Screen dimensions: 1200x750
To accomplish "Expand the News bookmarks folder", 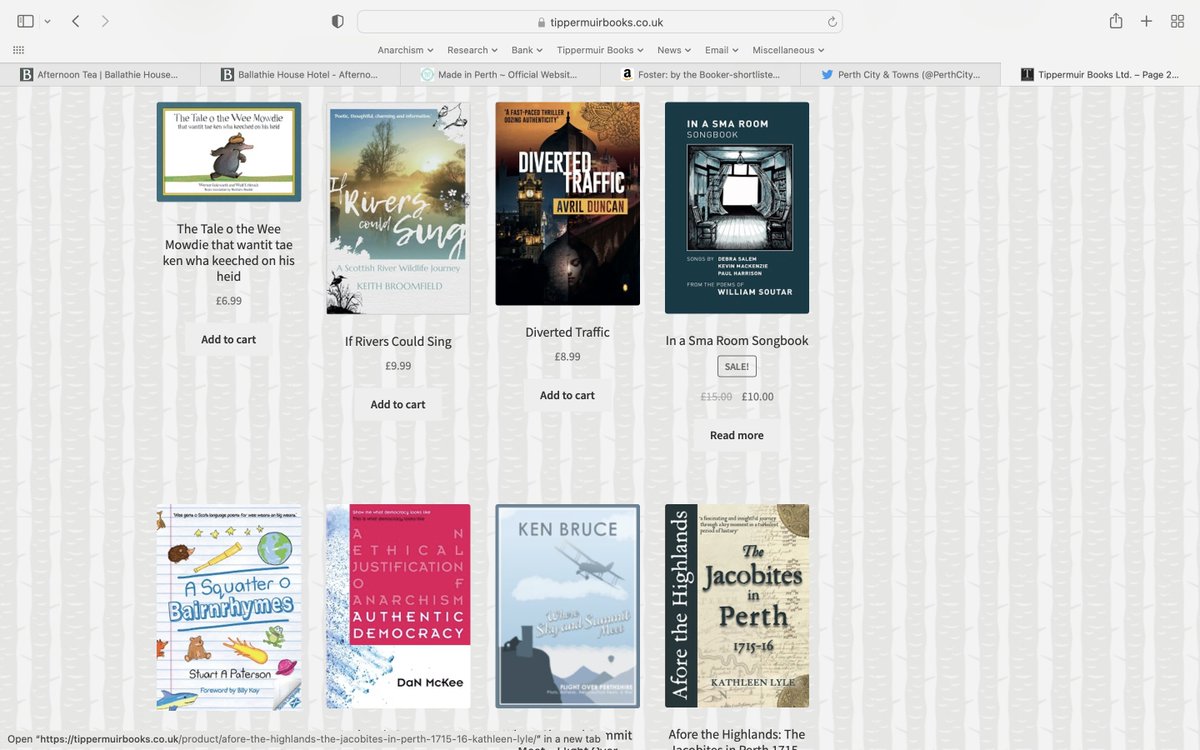I will click(674, 50).
